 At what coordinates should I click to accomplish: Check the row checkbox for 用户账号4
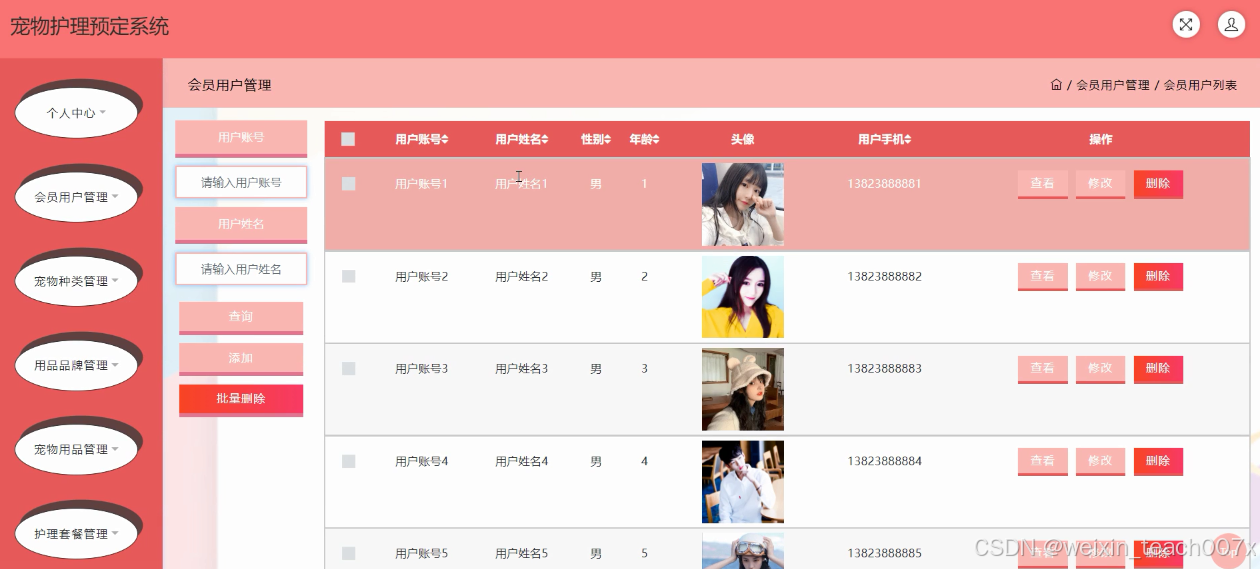(x=348, y=461)
